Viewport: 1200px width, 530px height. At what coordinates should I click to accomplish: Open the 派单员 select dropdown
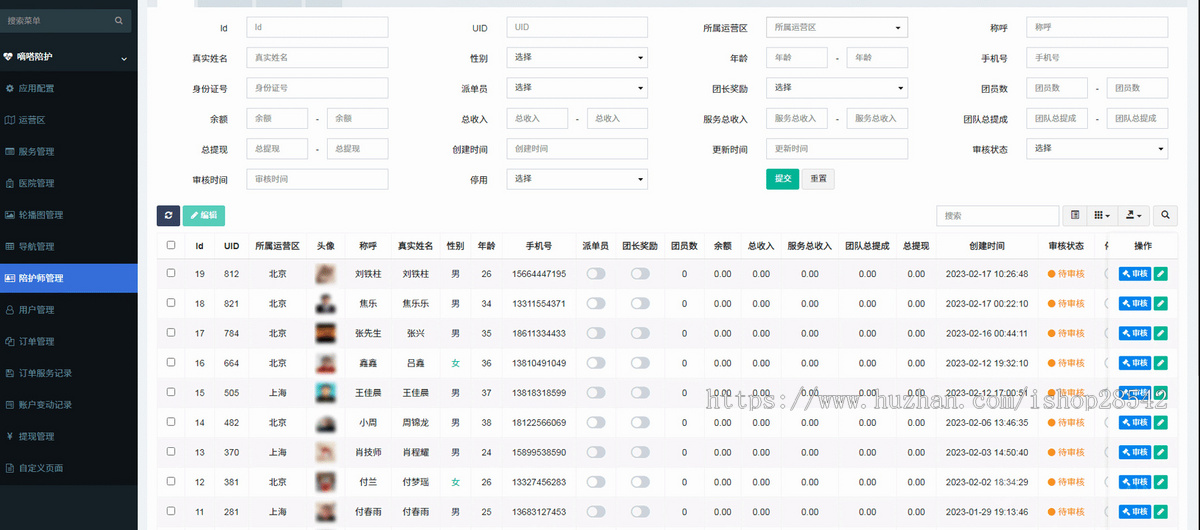point(577,88)
